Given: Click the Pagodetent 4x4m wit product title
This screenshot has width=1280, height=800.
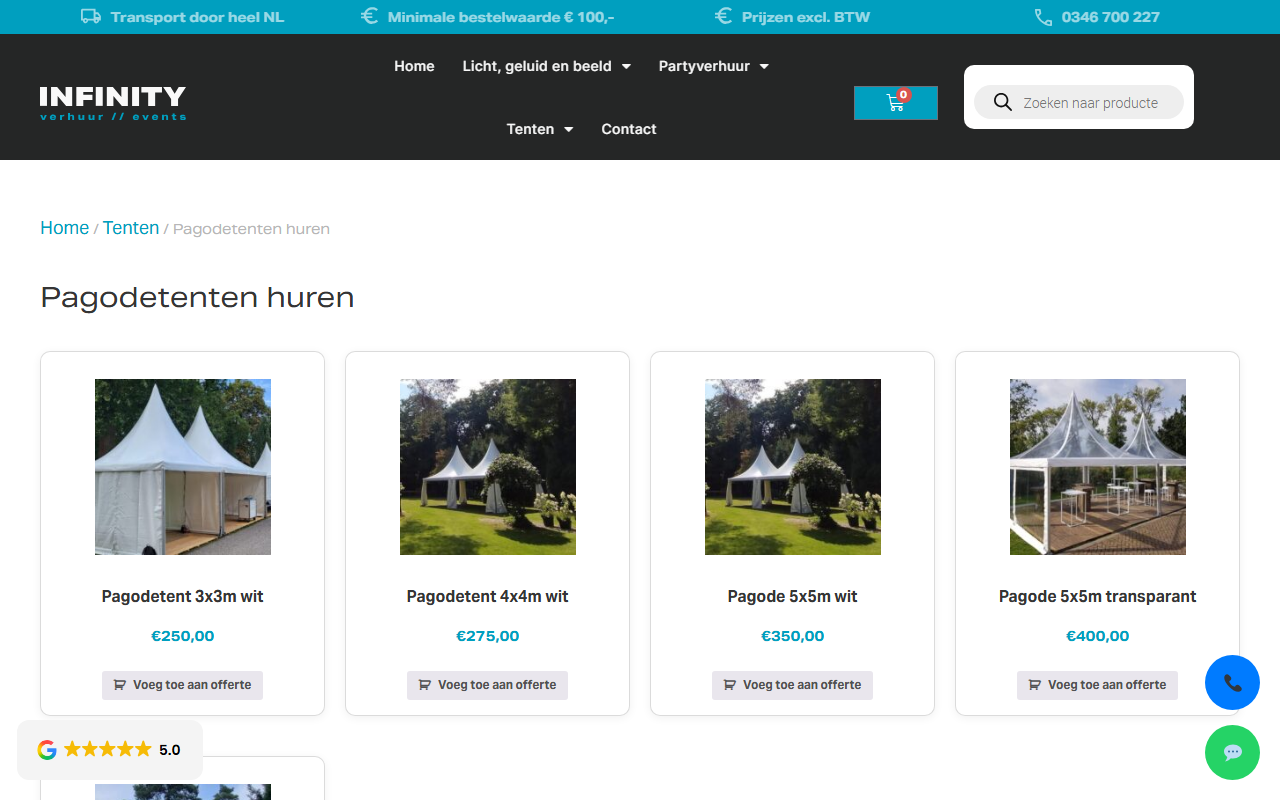Looking at the screenshot, I should click(488, 597).
